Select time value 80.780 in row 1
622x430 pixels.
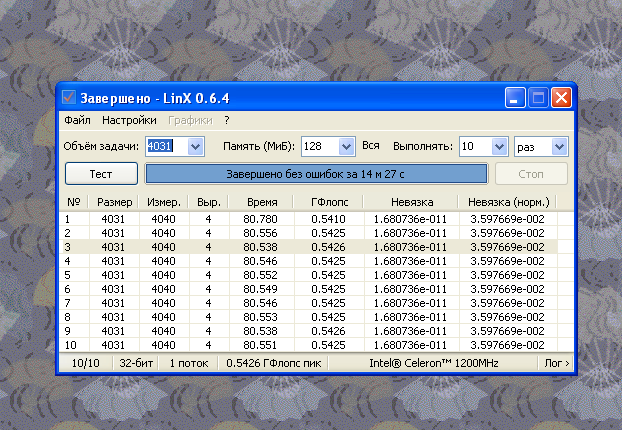tap(260, 219)
